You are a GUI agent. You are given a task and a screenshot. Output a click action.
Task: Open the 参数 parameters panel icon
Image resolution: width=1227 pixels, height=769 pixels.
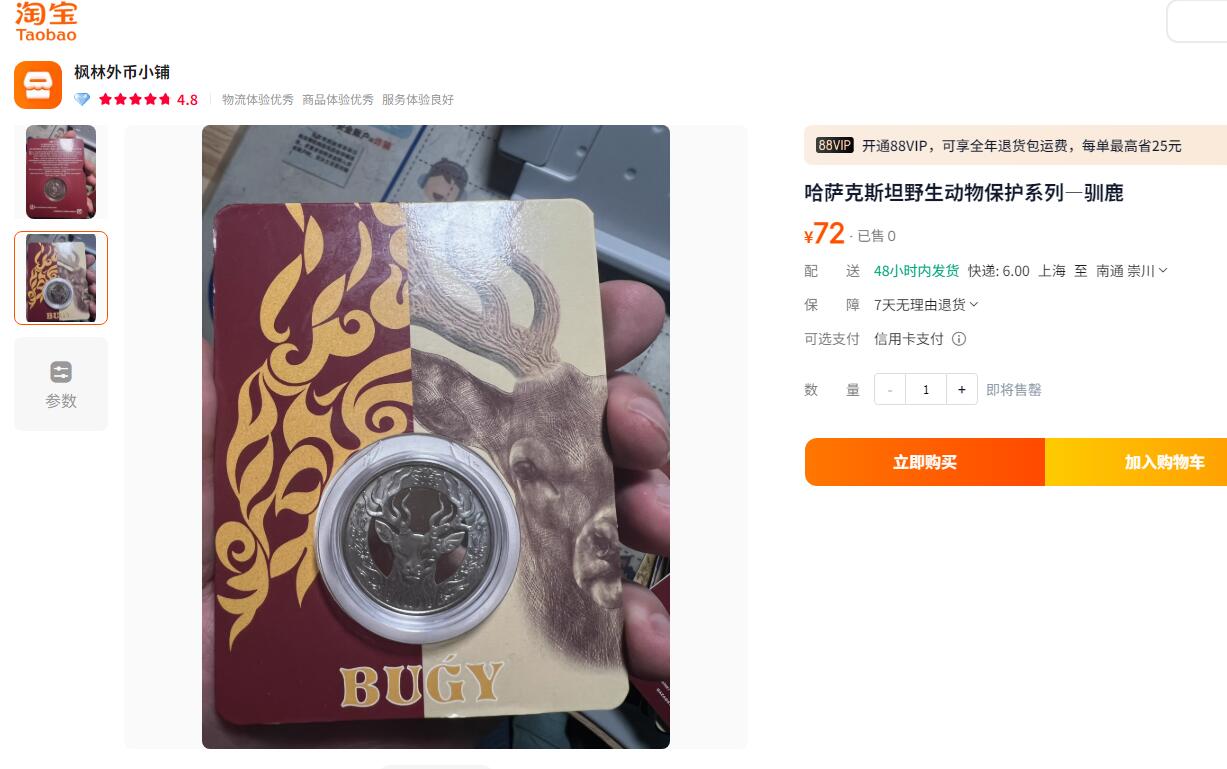tap(61, 384)
